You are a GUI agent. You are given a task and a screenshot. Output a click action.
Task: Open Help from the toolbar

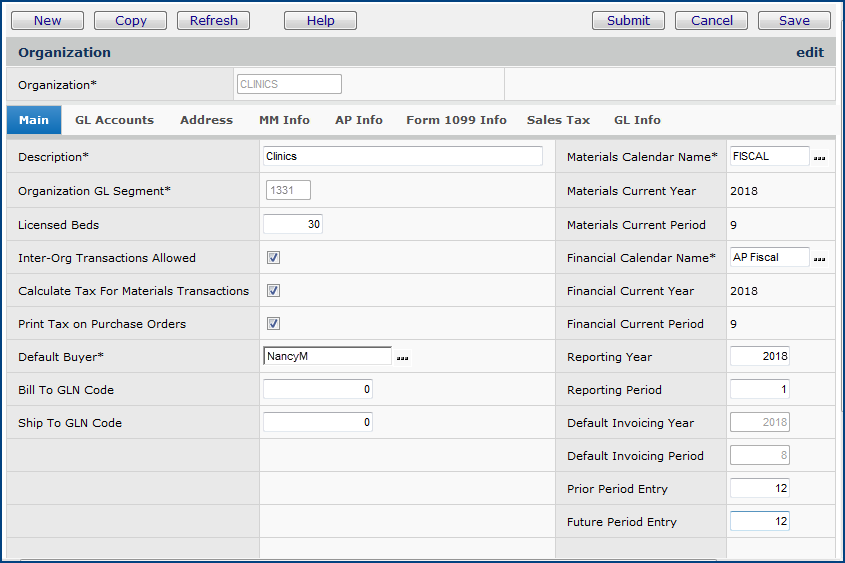click(x=320, y=20)
